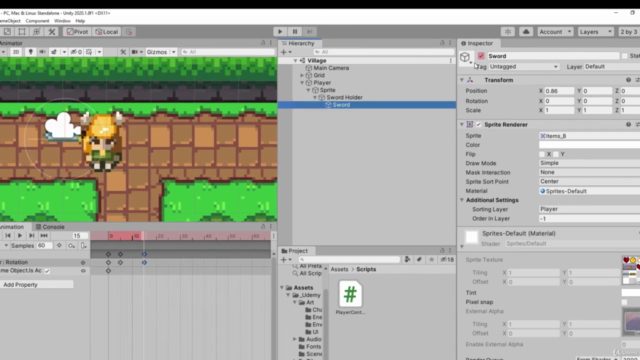Select the Scale tool in main toolbar
640x360 pixels.
tap(7, 31)
